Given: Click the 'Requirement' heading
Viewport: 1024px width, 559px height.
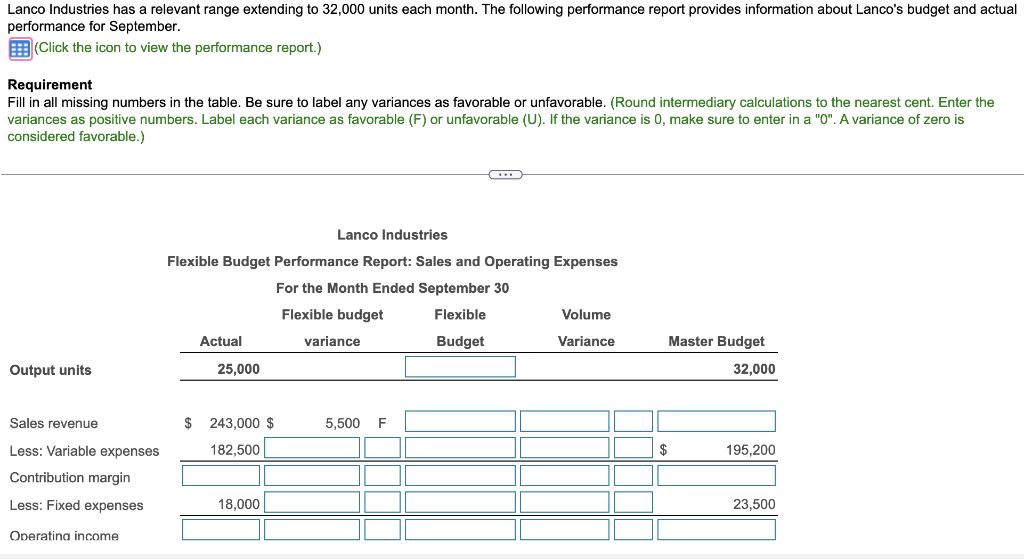Looking at the screenshot, I should [x=50, y=85].
